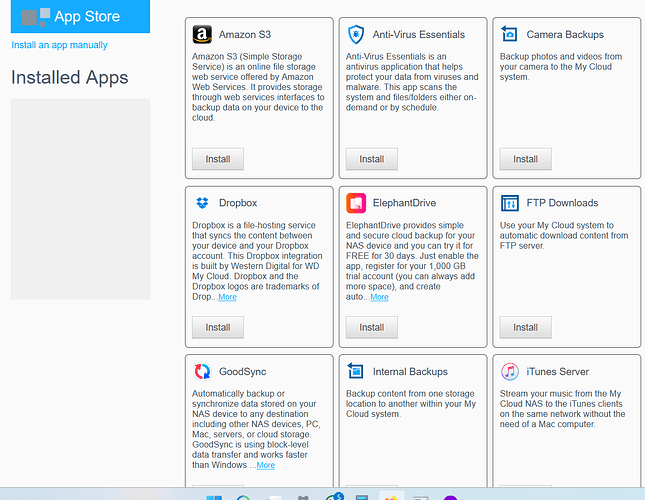The width and height of the screenshot is (645, 500).
Task: Install the Dropbox app
Action: [x=218, y=327]
